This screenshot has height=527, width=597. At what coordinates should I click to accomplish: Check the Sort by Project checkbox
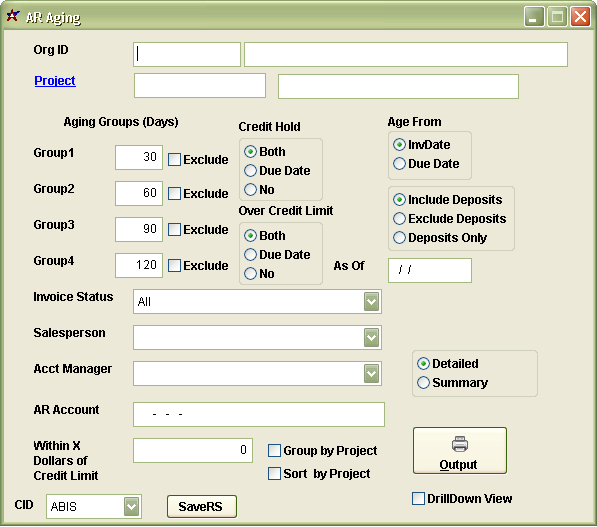274,474
